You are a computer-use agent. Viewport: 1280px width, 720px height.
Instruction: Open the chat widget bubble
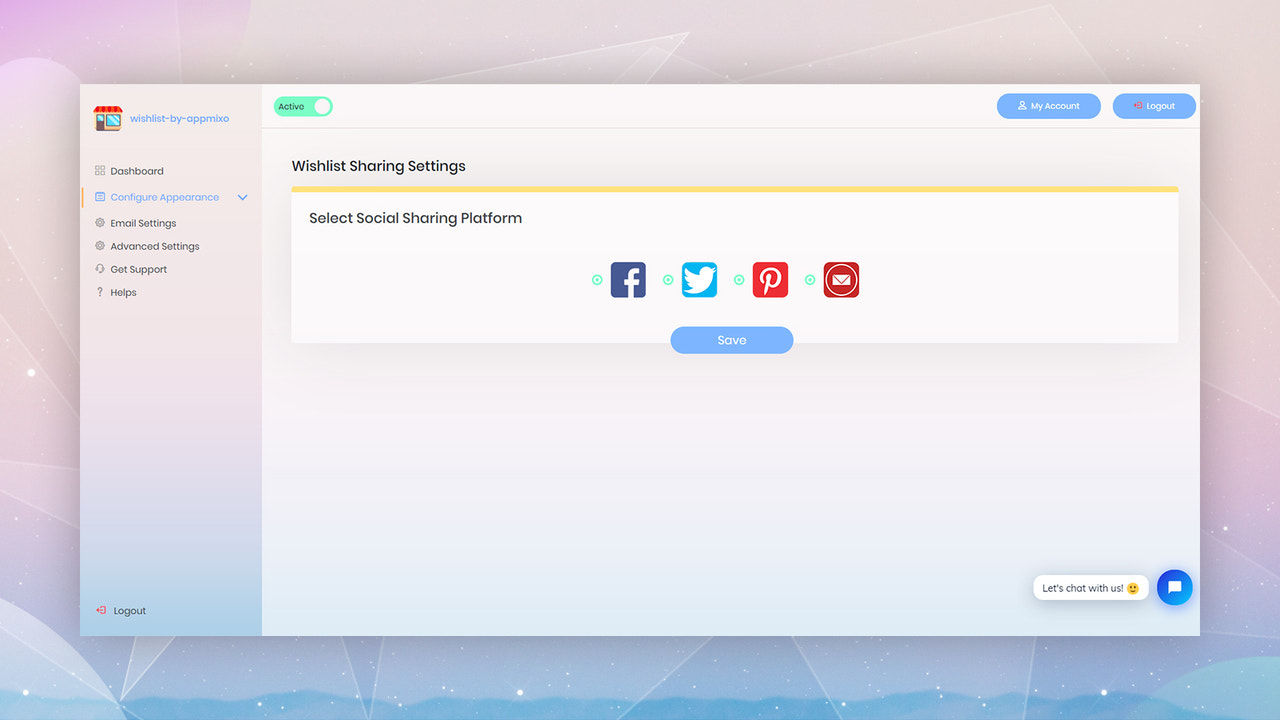[x=1174, y=587]
